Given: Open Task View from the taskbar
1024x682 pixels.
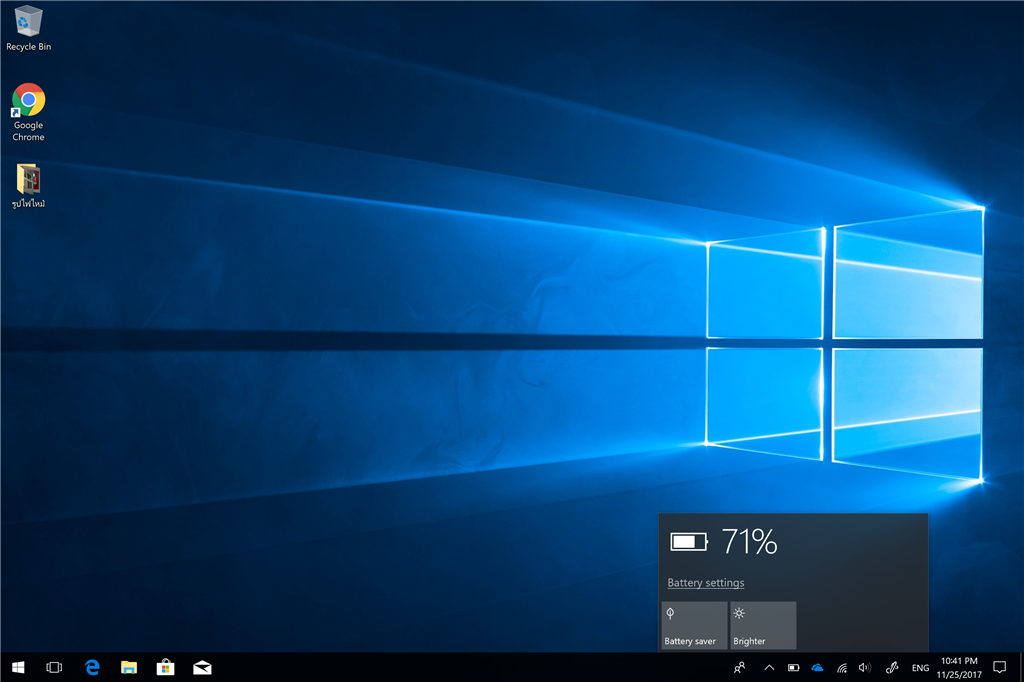Looking at the screenshot, I should (x=54, y=667).
